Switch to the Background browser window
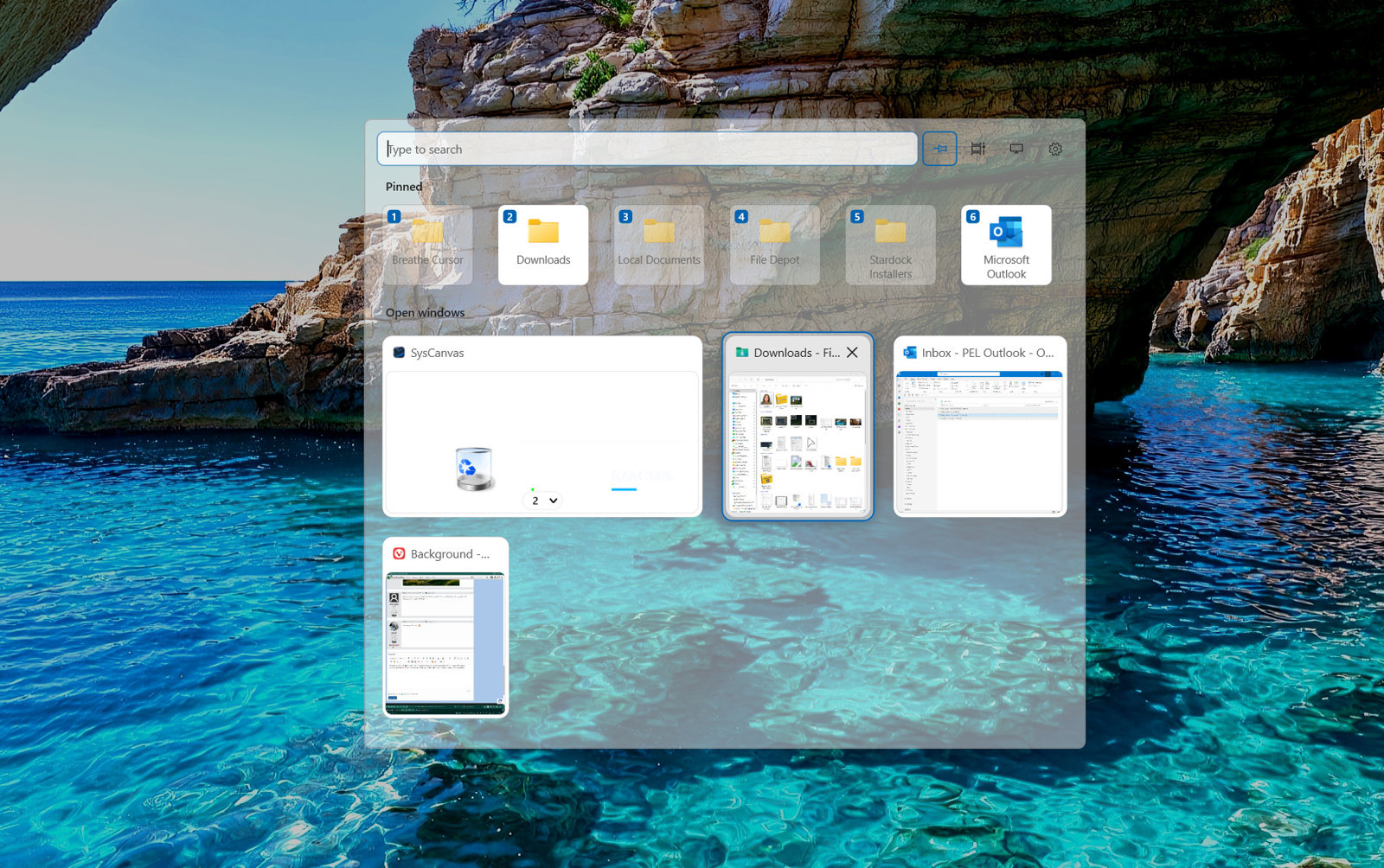This screenshot has width=1384, height=868. [x=445, y=628]
